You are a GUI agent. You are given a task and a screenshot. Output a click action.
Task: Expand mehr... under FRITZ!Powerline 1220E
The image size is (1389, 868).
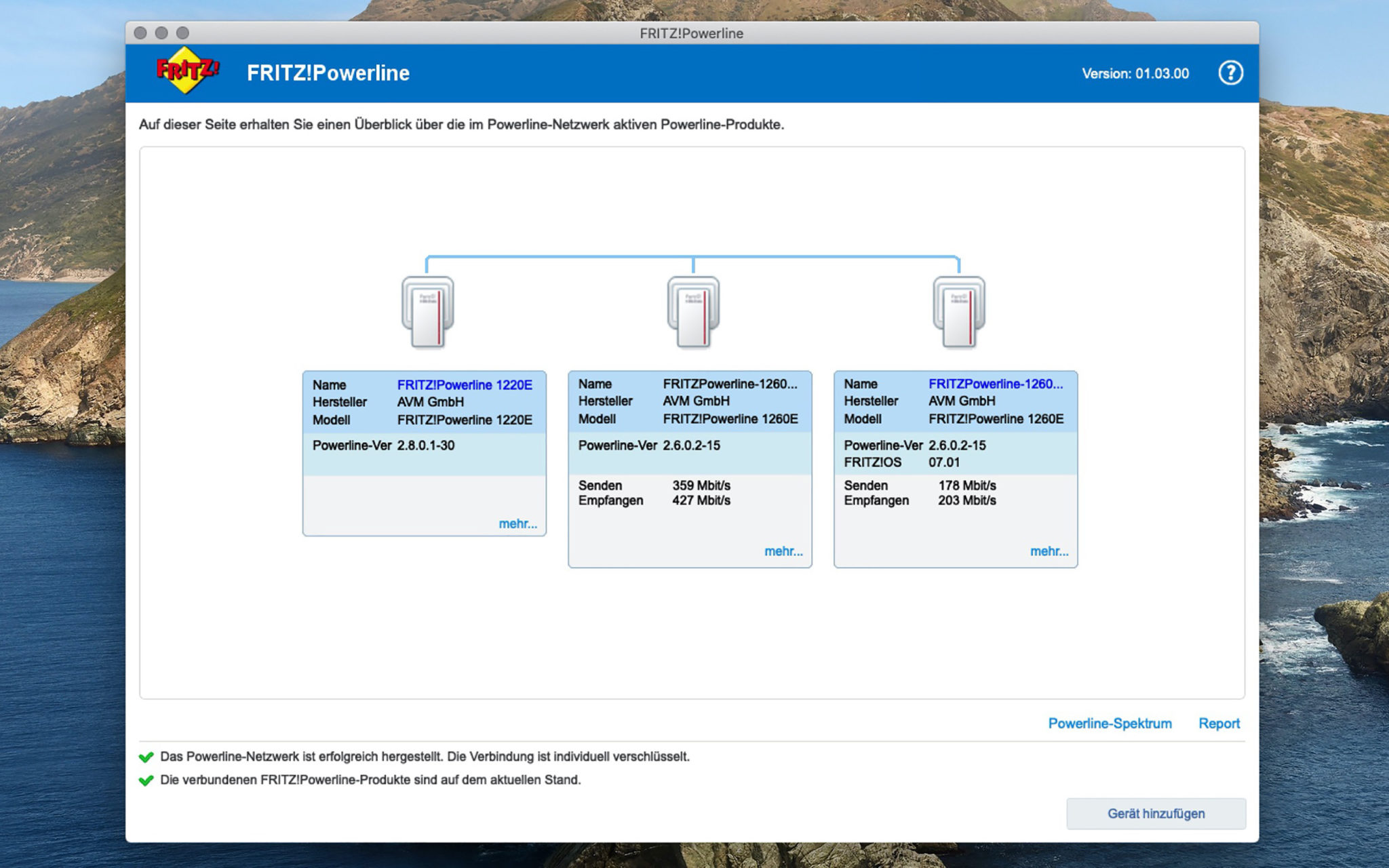click(519, 524)
